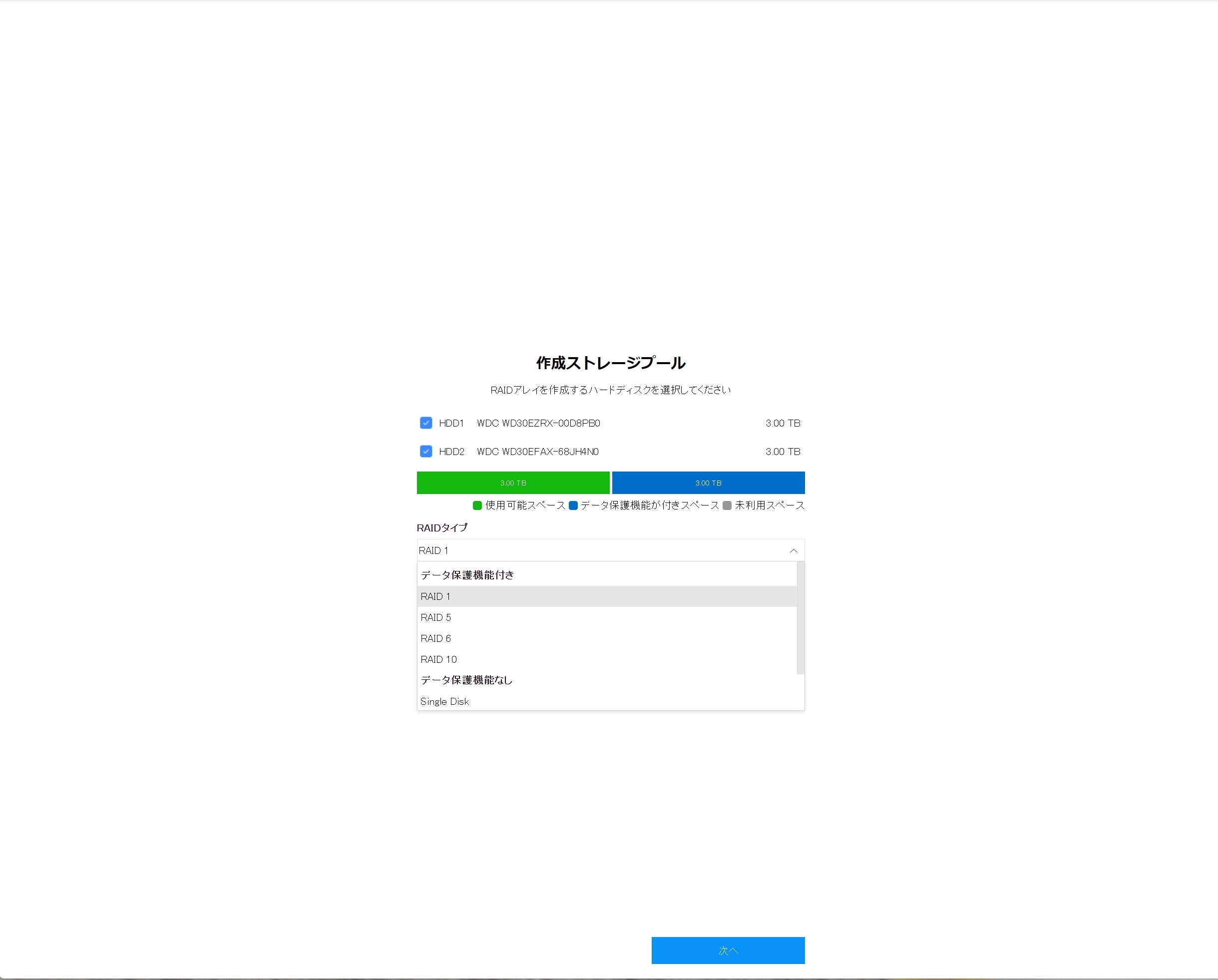1218x980 pixels.
Task: Click the データ保護機能なし group header
Action: 466,680
